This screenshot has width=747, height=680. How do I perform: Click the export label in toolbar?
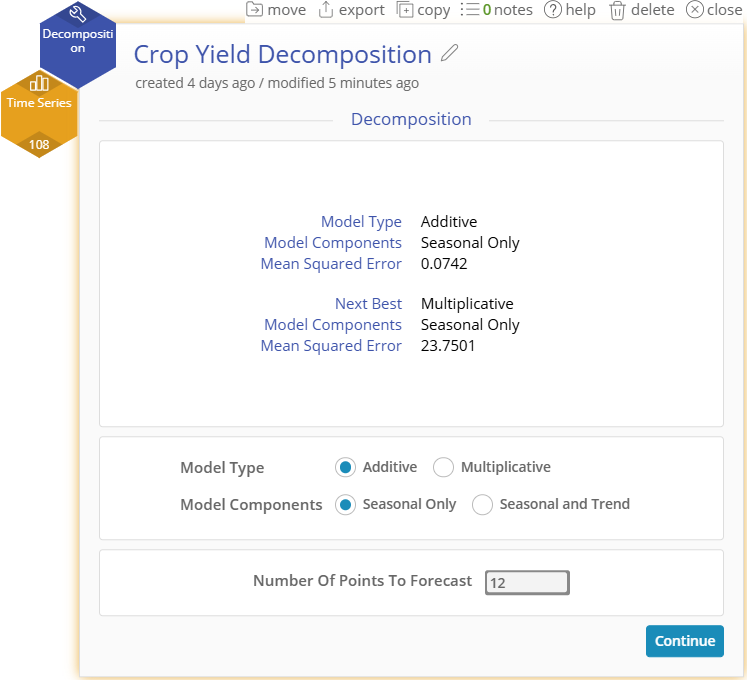tap(362, 10)
